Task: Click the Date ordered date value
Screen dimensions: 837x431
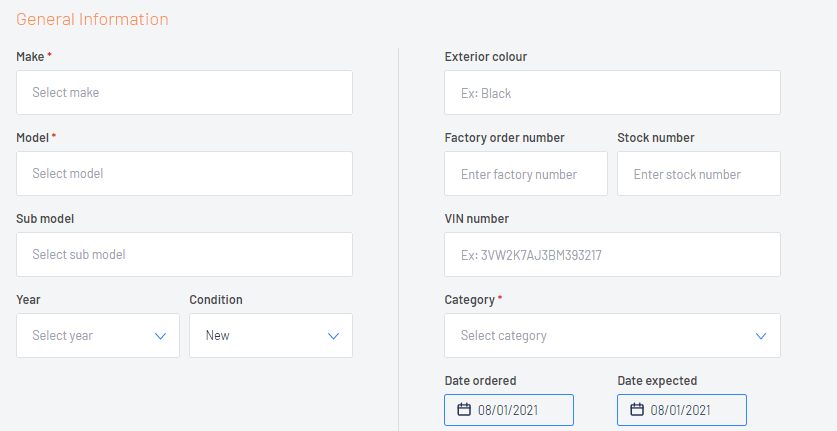Action: click(x=508, y=410)
